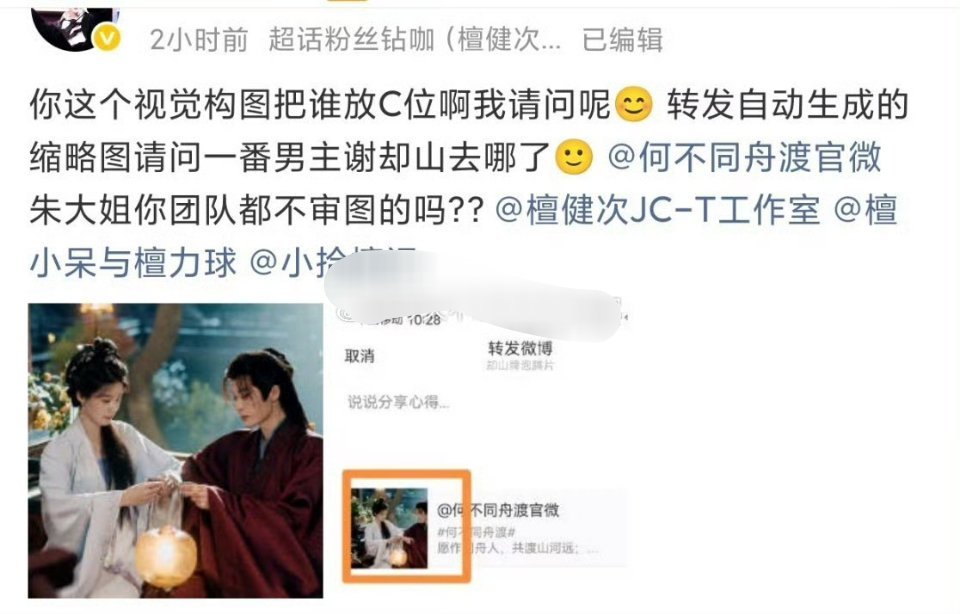
Task: Click the yellow verified badge icon
Action: tap(107, 39)
